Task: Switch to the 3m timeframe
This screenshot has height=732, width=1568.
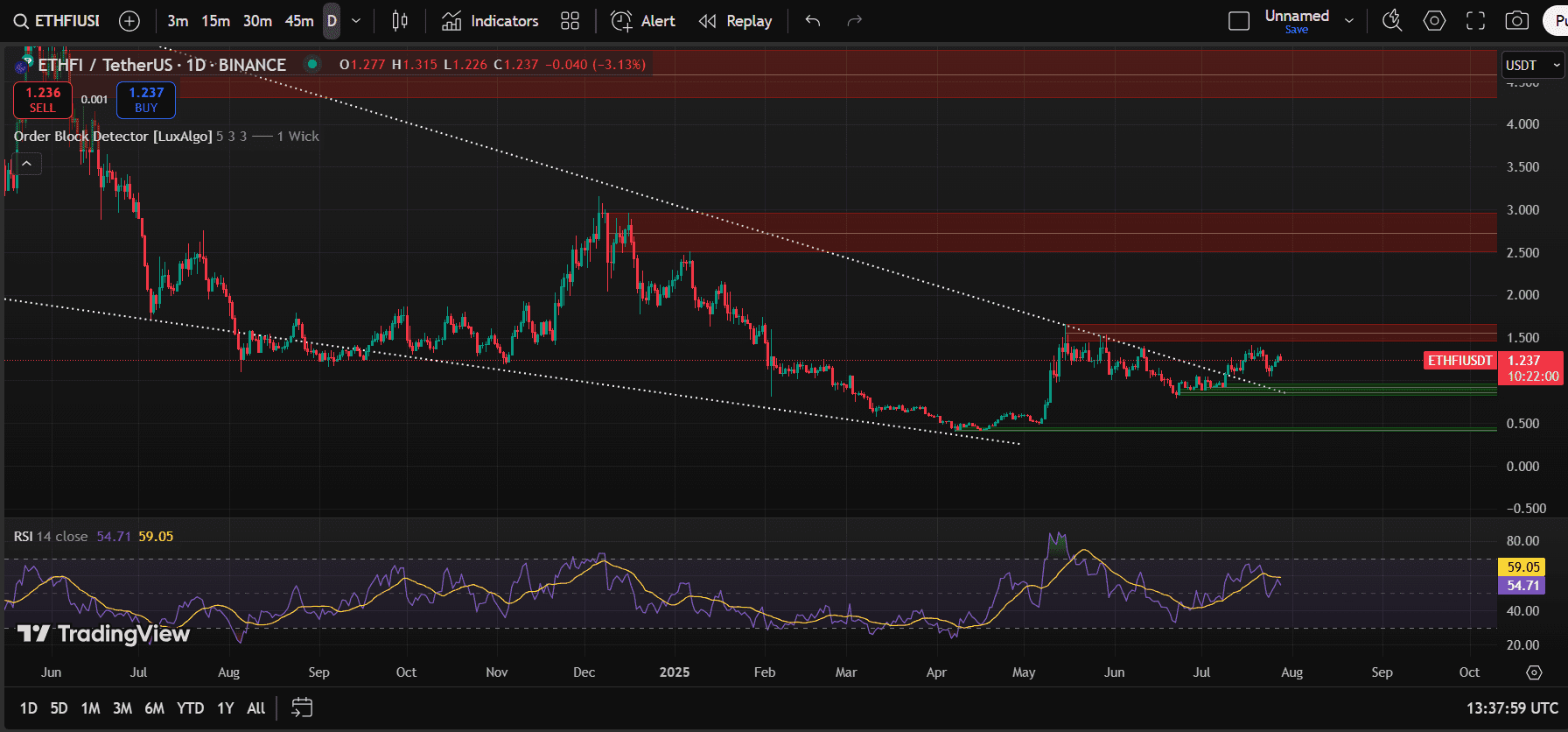Action: point(178,21)
